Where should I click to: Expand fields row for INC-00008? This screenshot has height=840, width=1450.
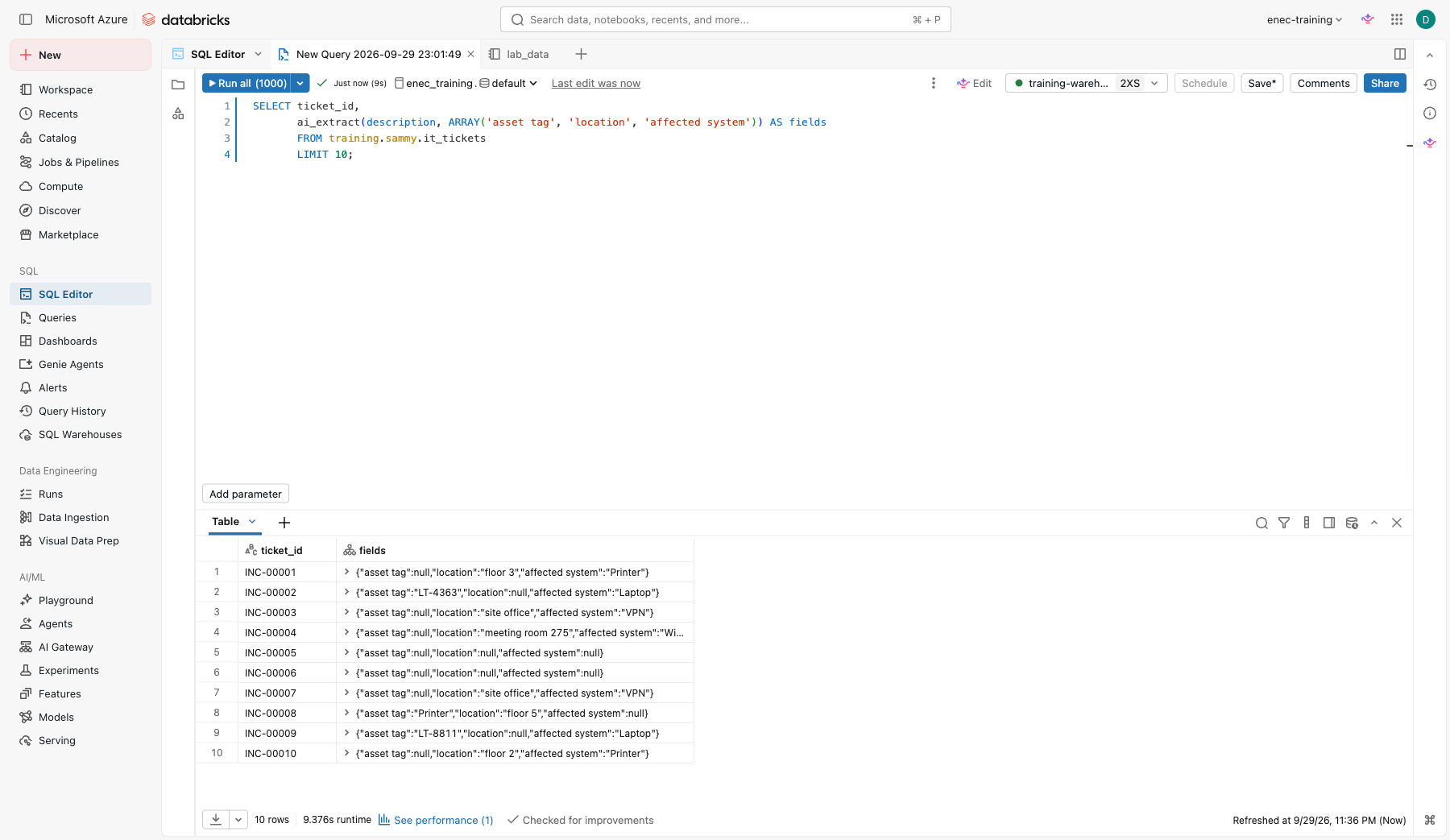346,713
